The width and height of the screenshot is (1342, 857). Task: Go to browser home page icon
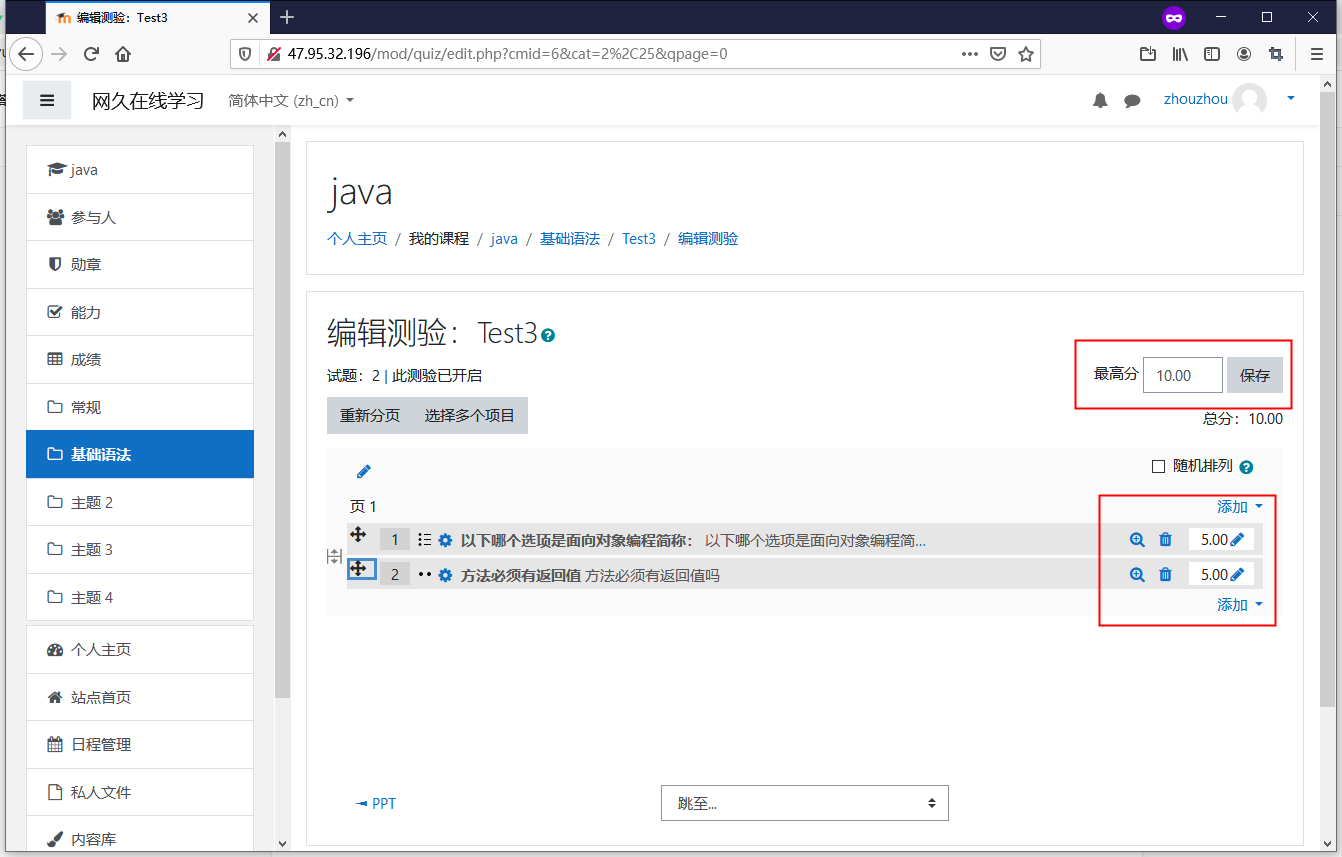click(123, 54)
